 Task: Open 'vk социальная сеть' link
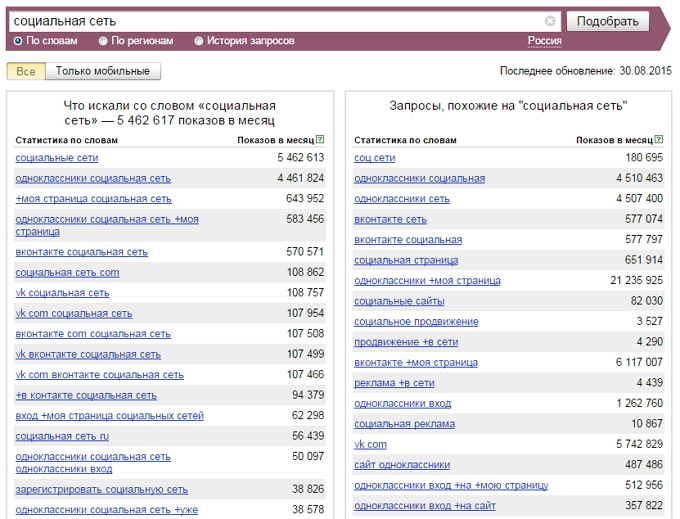click(x=62, y=293)
